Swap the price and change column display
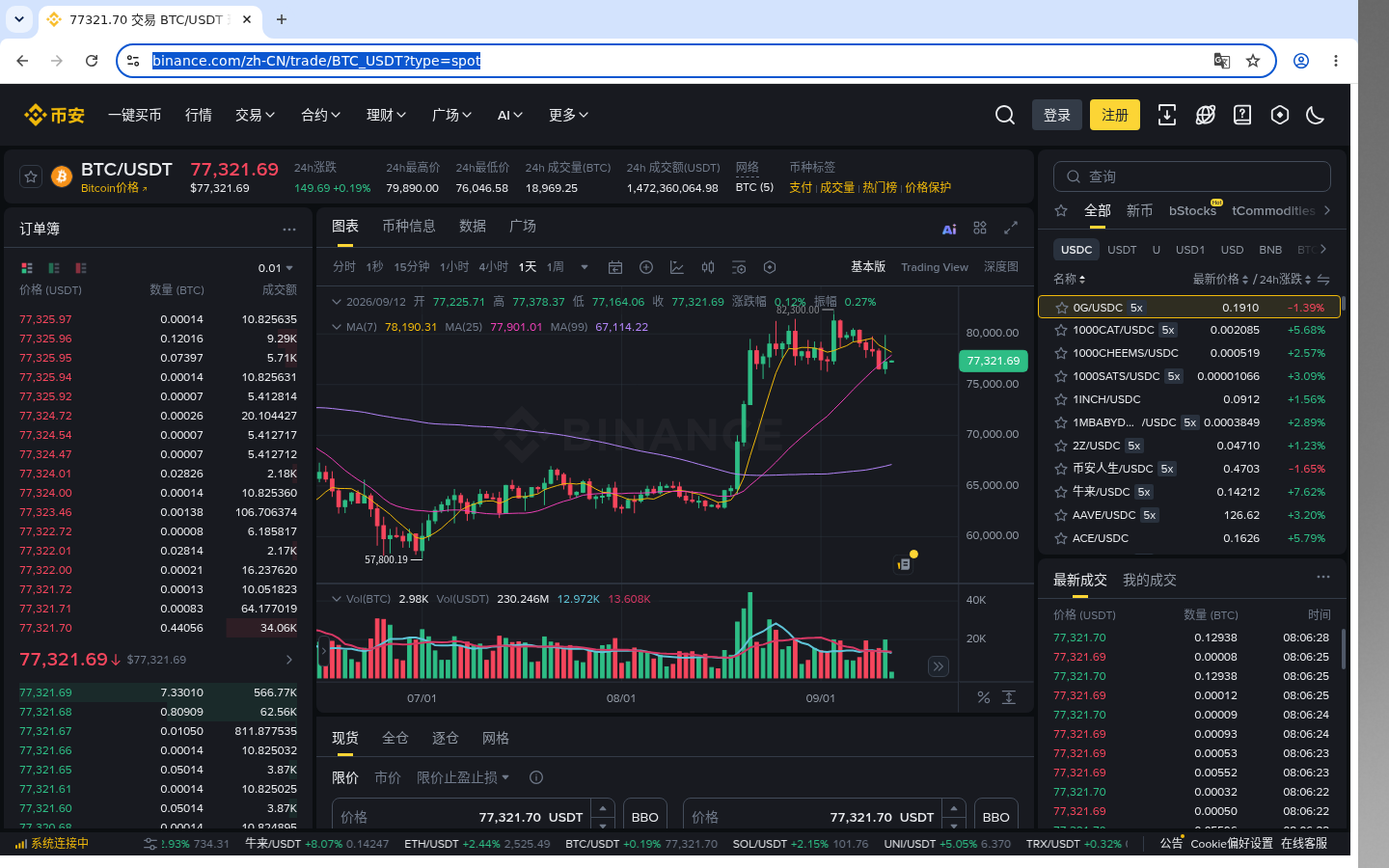Image resolution: width=1389 pixels, height=868 pixels. click(x=1323, y=280)
